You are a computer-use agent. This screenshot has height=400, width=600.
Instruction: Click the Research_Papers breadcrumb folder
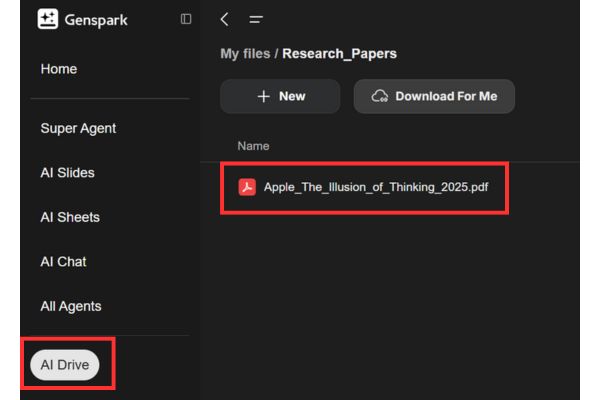[x=339, y=53]
